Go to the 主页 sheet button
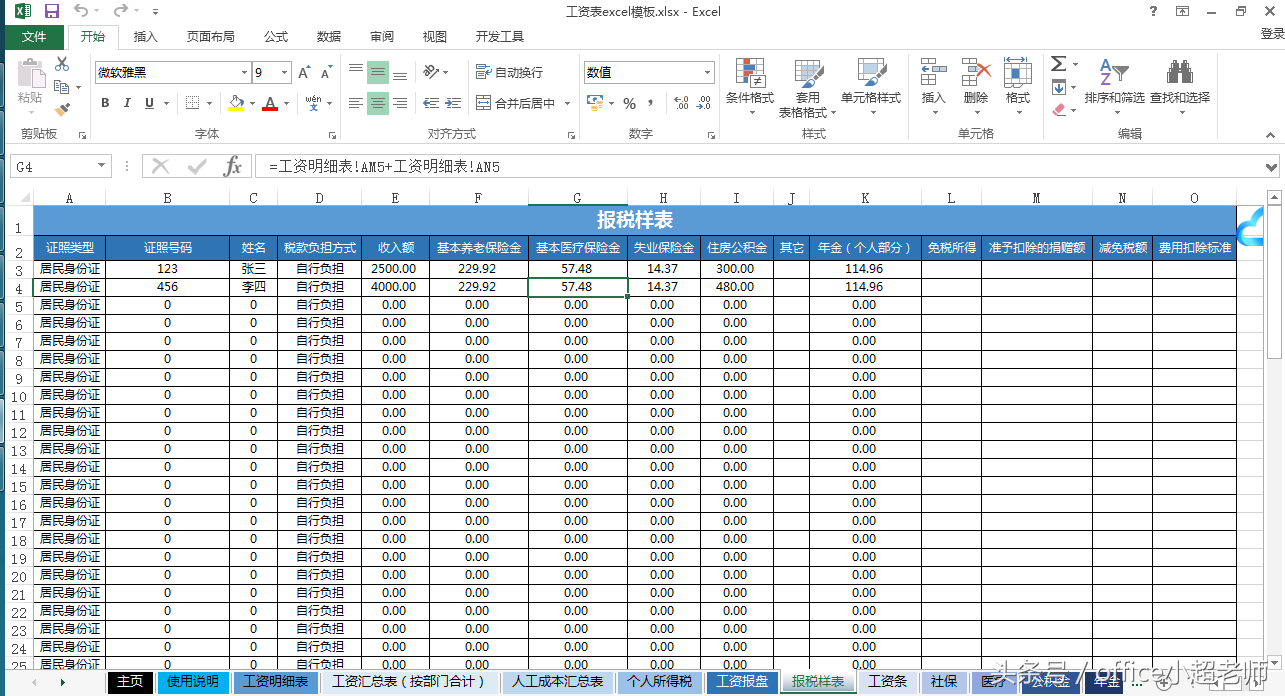 click(x=130, y=682)
